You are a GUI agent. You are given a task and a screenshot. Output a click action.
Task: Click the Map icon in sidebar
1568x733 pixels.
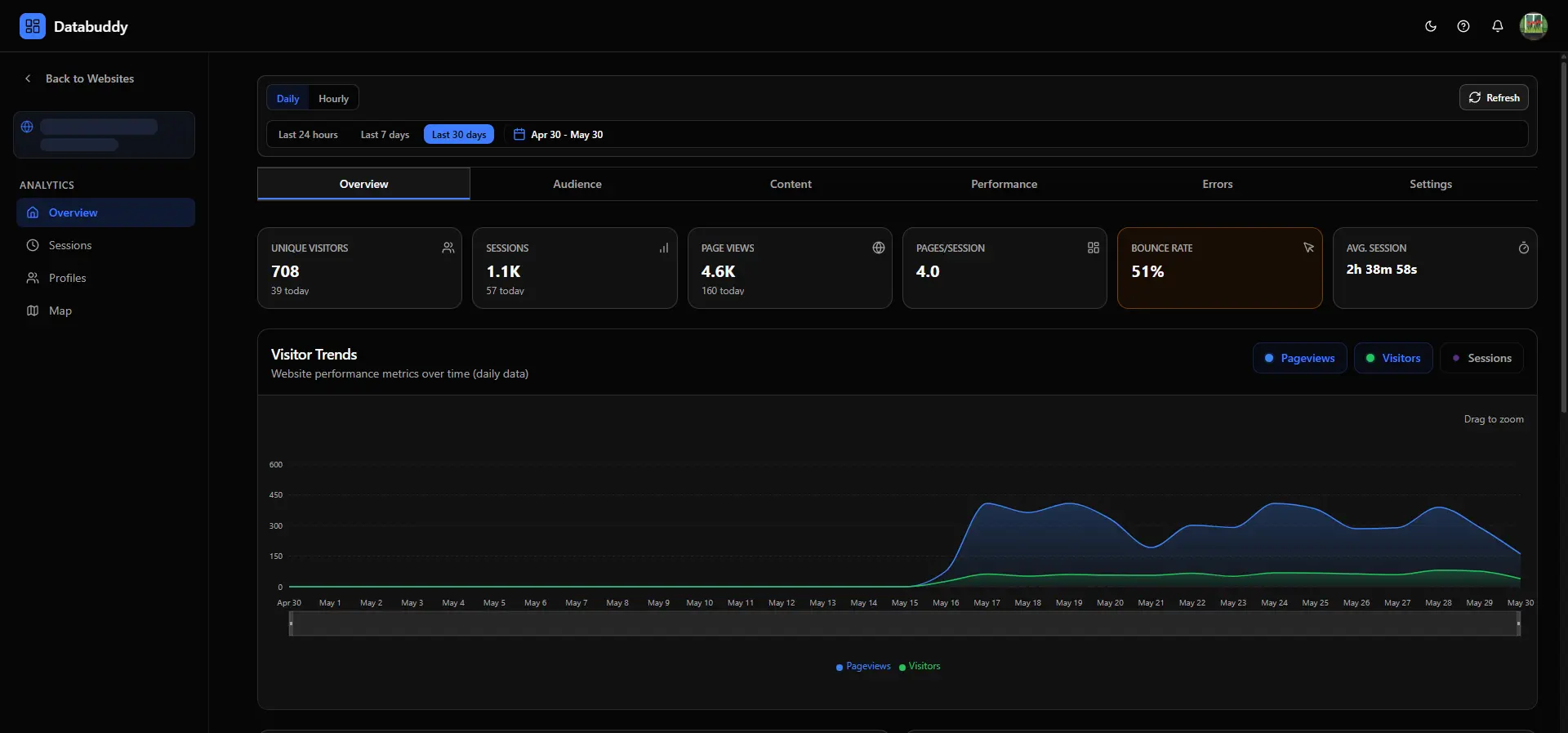[33, 311]
